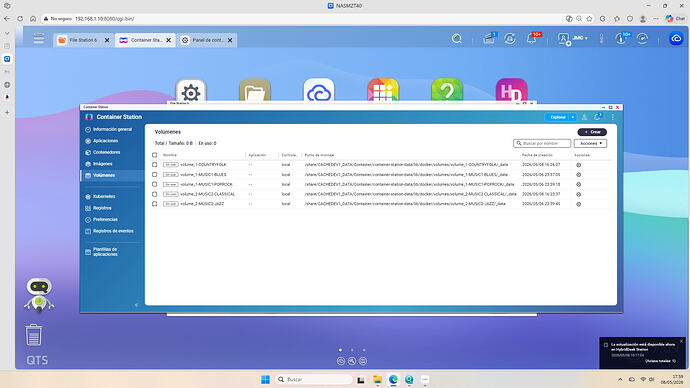Open the actions gear for volume_2-MUSIC2-CLASSICAL
This screenshot has height=388, width=690.
click(x=579, y=194)
